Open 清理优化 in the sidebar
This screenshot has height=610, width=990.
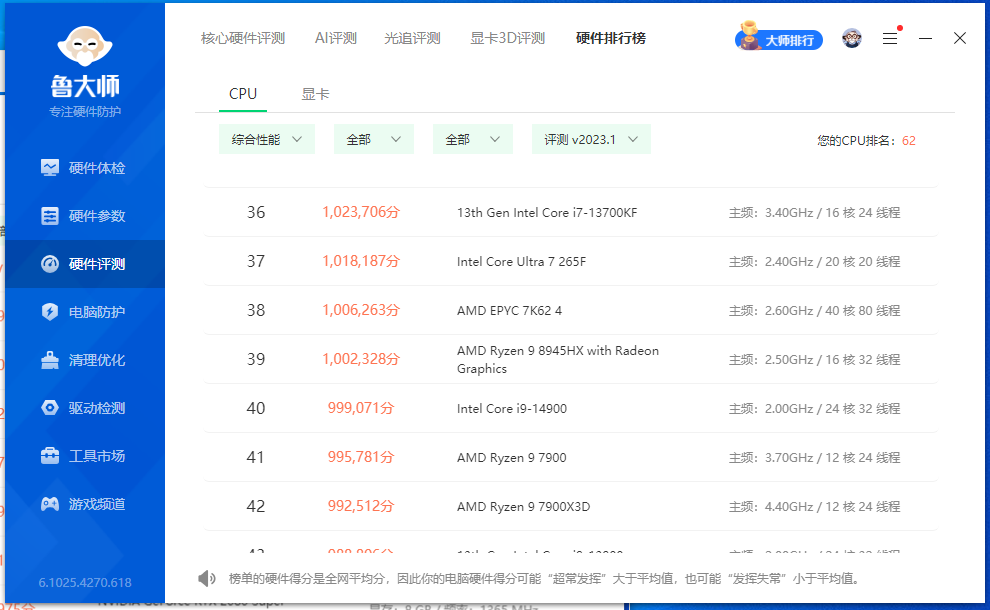(x=85, y=360)
